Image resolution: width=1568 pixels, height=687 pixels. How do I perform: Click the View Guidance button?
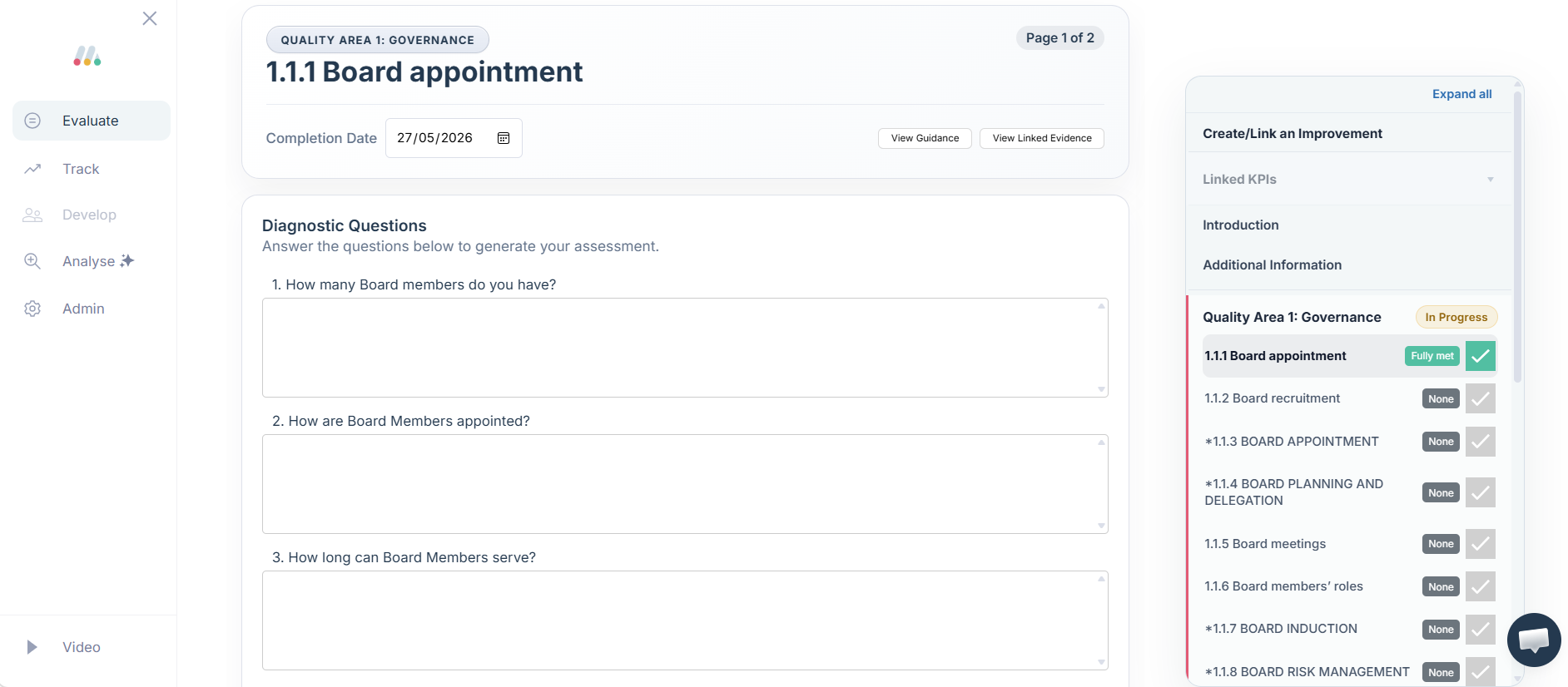(925, 138)
